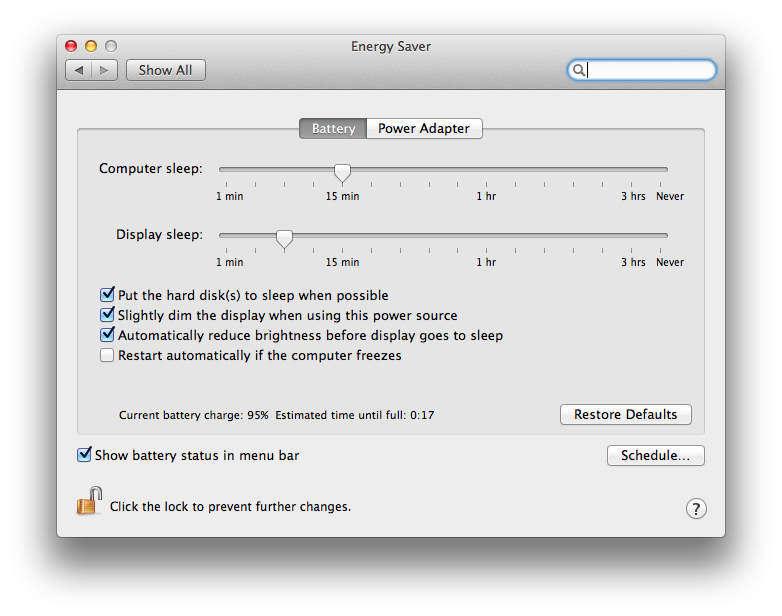Click Restore Defaults button
782x616 pixels.
pyautogui.click(x=625, y=414)
